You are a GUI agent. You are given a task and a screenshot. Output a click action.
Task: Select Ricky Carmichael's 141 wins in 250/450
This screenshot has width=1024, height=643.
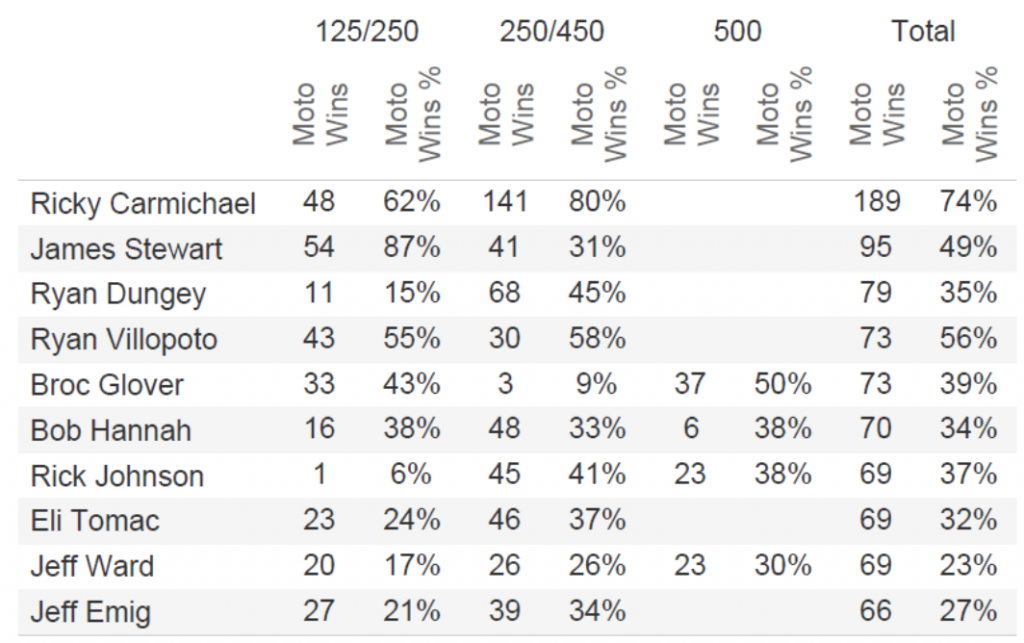click(504, 202)
